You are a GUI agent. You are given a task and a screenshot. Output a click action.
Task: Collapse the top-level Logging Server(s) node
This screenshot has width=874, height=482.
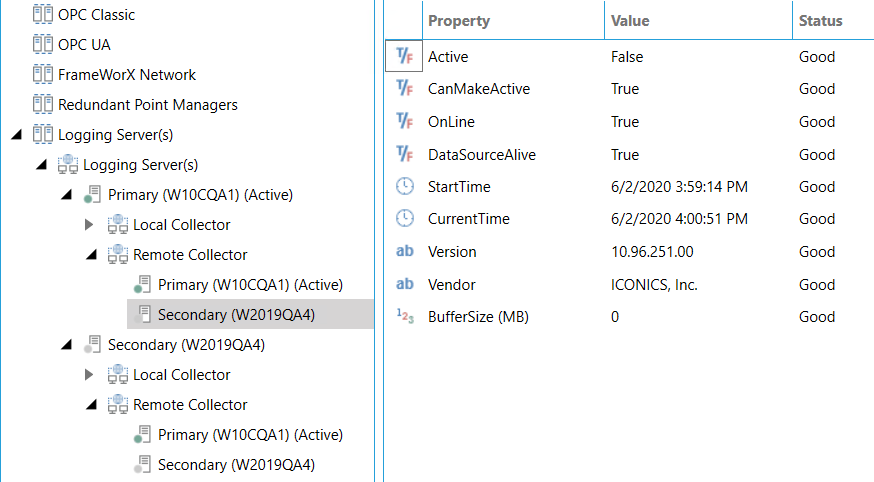[16, 135]
